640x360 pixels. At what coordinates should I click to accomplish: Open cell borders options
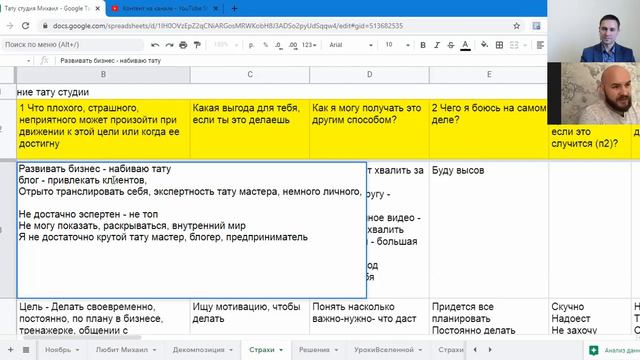[x=499, y=45]
